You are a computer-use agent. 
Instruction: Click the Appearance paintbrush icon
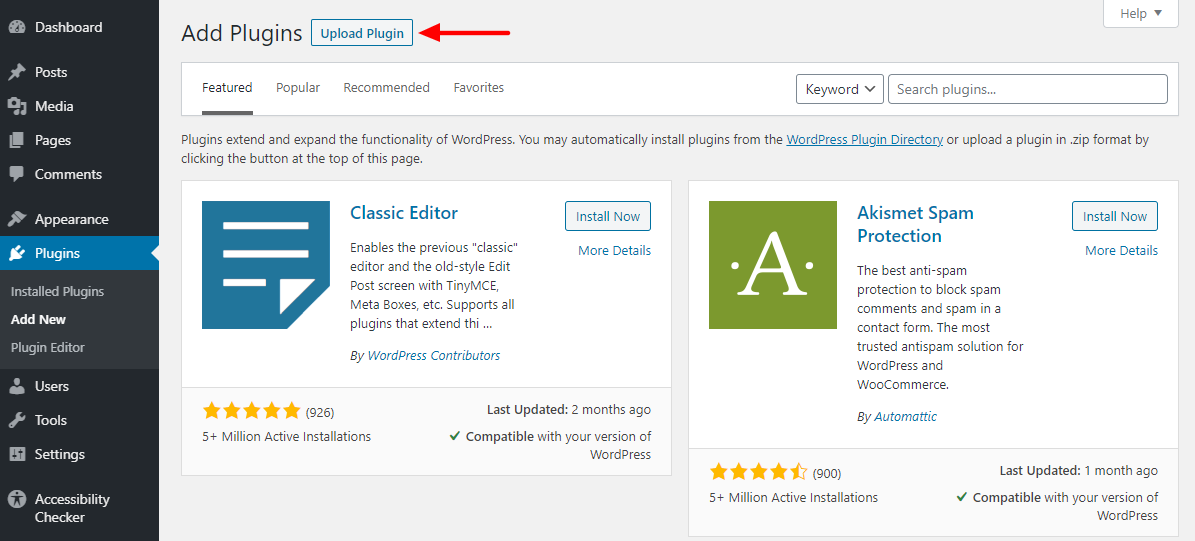click(x=17, y=219)
